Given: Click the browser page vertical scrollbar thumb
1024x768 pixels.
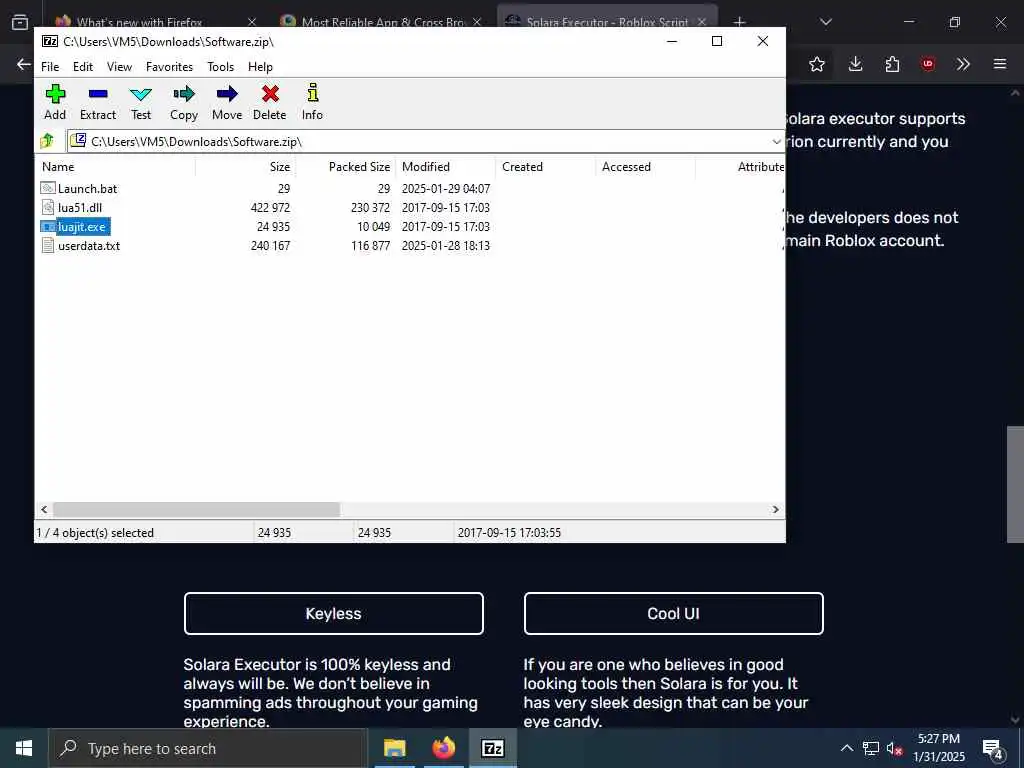Looking at the screenshot, I should 1015,484.
